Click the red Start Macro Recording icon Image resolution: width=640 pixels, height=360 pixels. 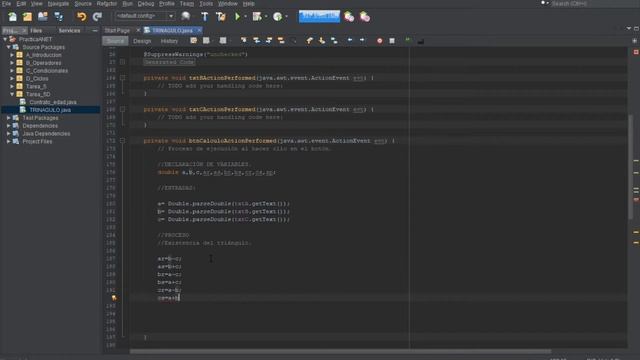380,40
